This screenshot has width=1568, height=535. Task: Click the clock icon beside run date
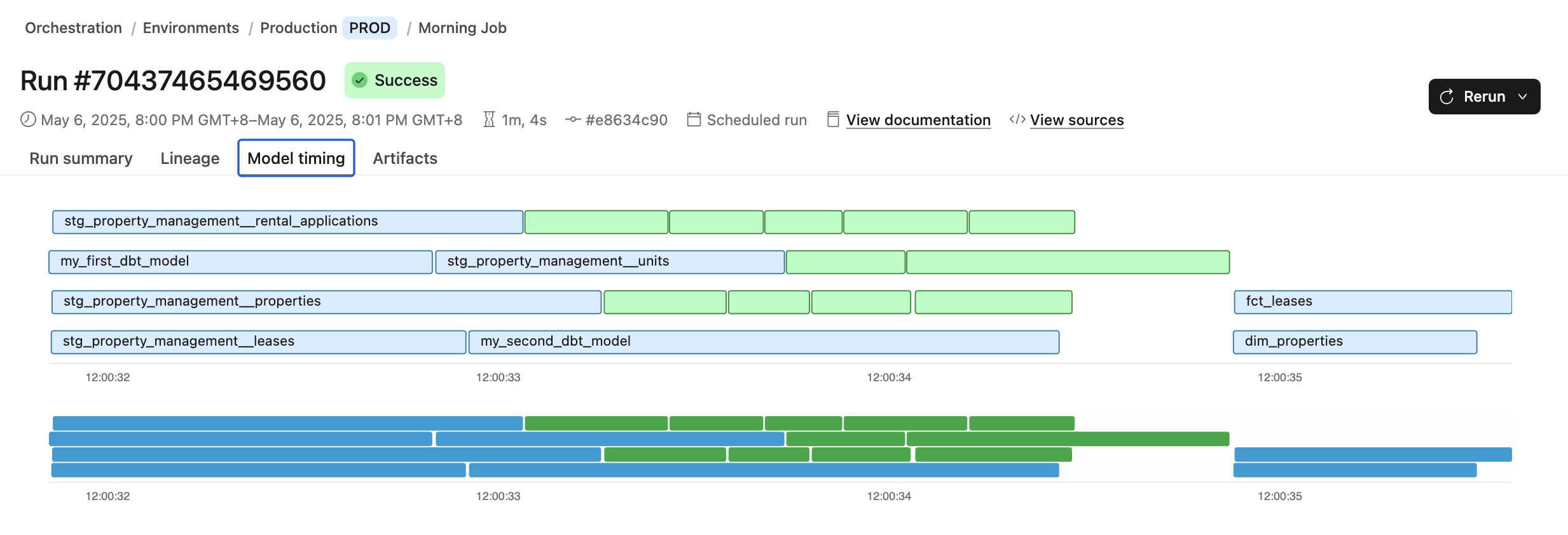coord(28,119)
